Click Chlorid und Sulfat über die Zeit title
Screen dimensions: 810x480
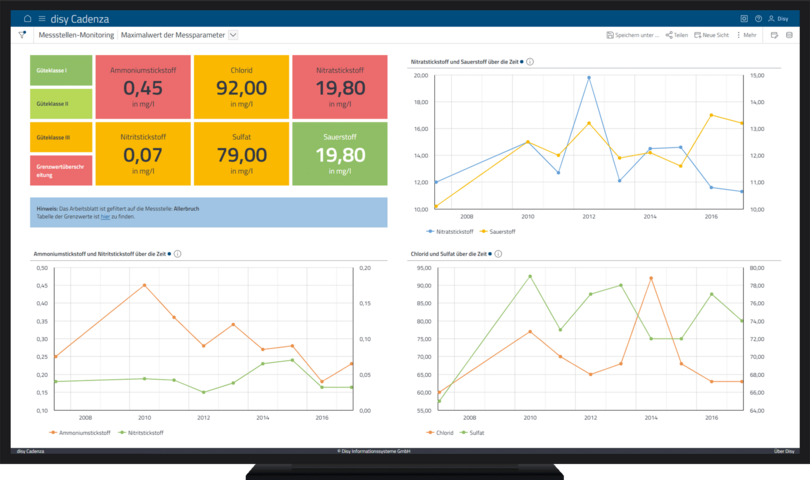coord(449,254)
